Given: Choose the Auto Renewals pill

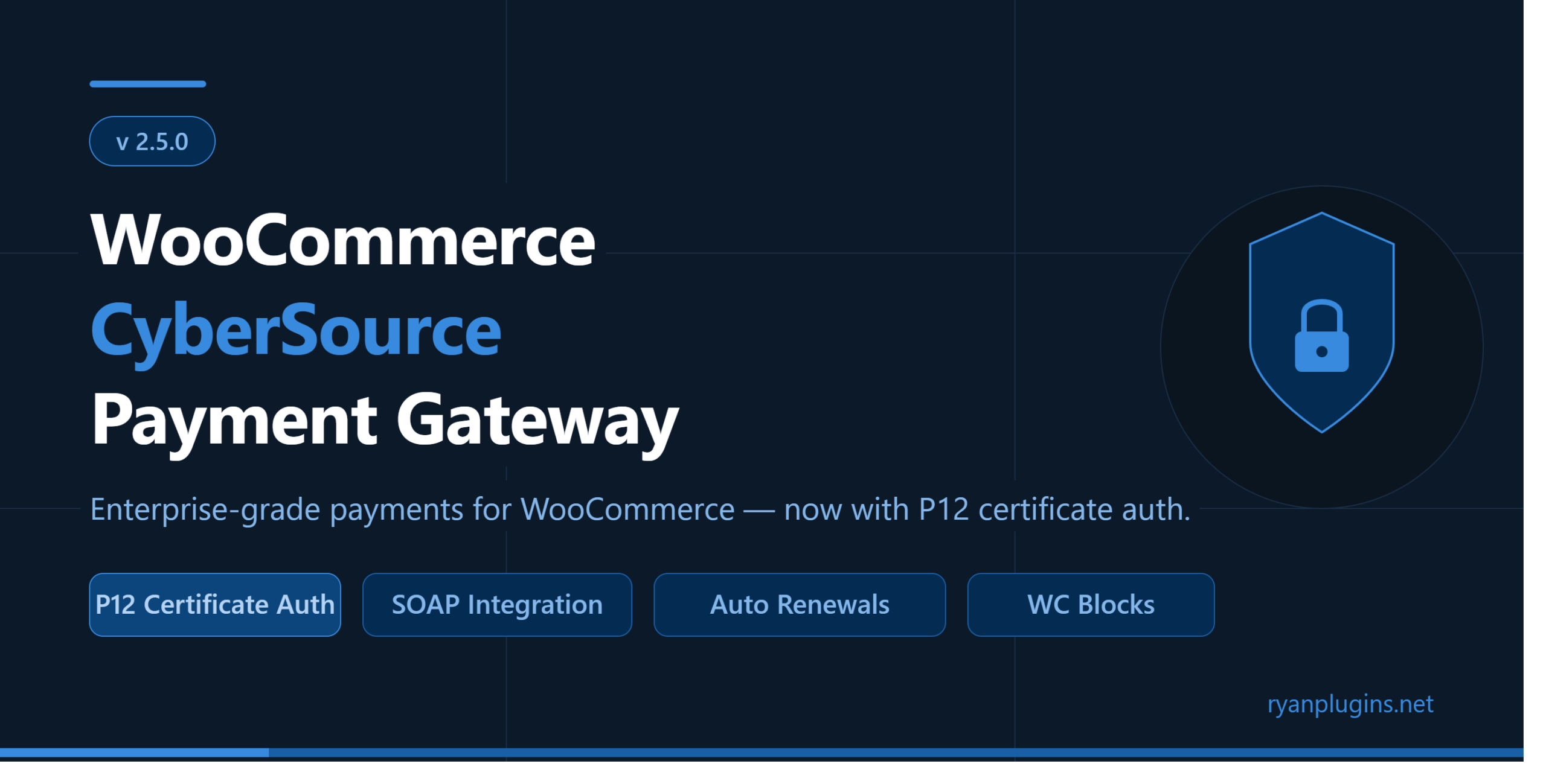Looking at the screenshot, I should pos(800,605).
